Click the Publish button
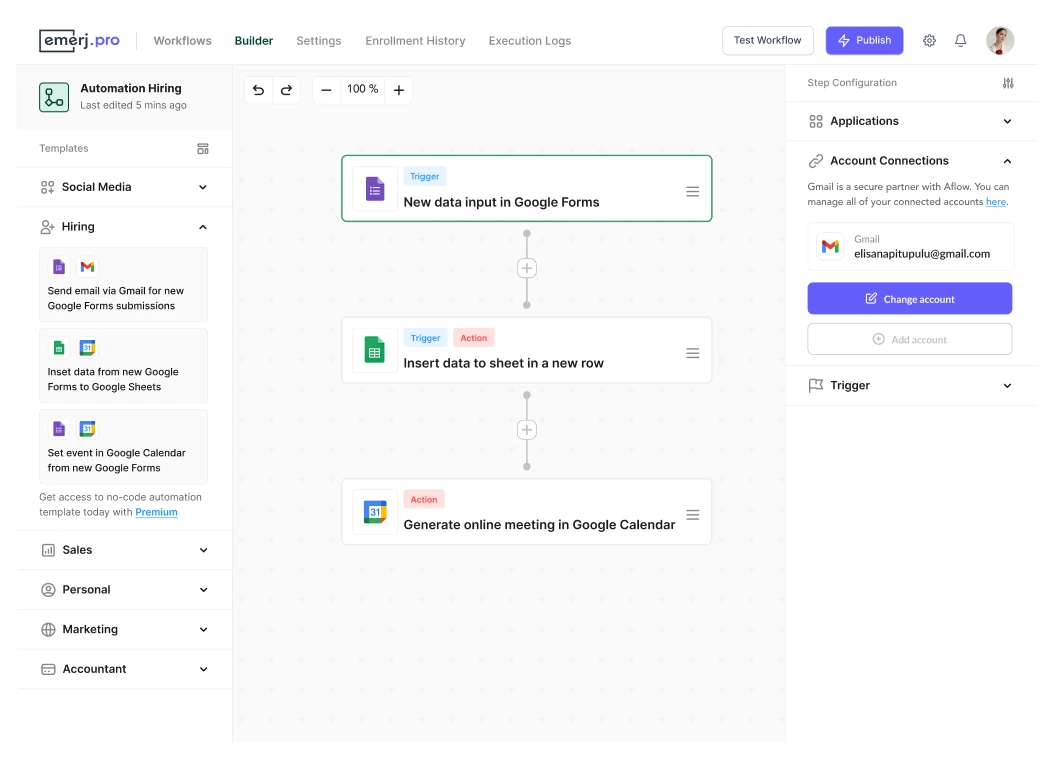The height and width of the screenshot is (759, 1054). 864,40
